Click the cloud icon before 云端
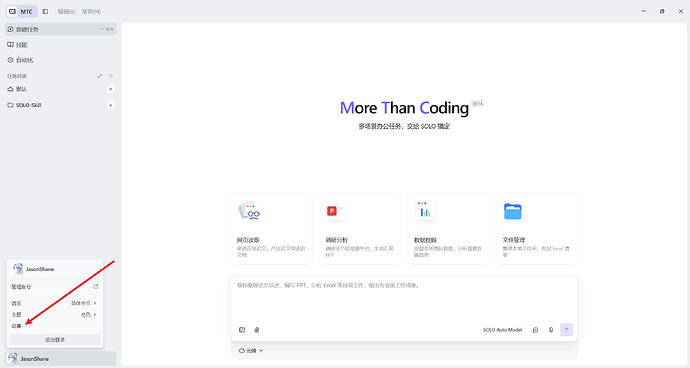The height and width of the screenshot is (368, 690). point(242,350)
